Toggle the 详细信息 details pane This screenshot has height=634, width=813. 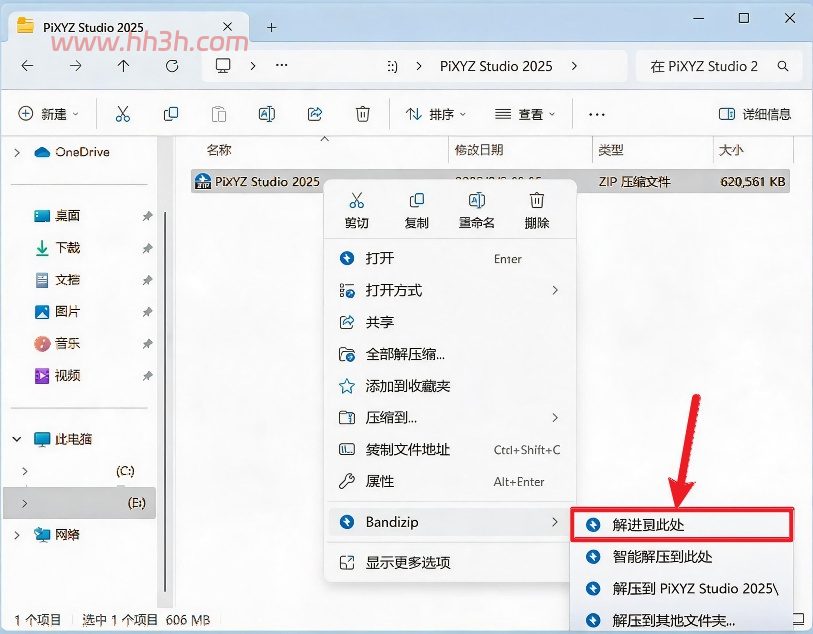(754, 114)
